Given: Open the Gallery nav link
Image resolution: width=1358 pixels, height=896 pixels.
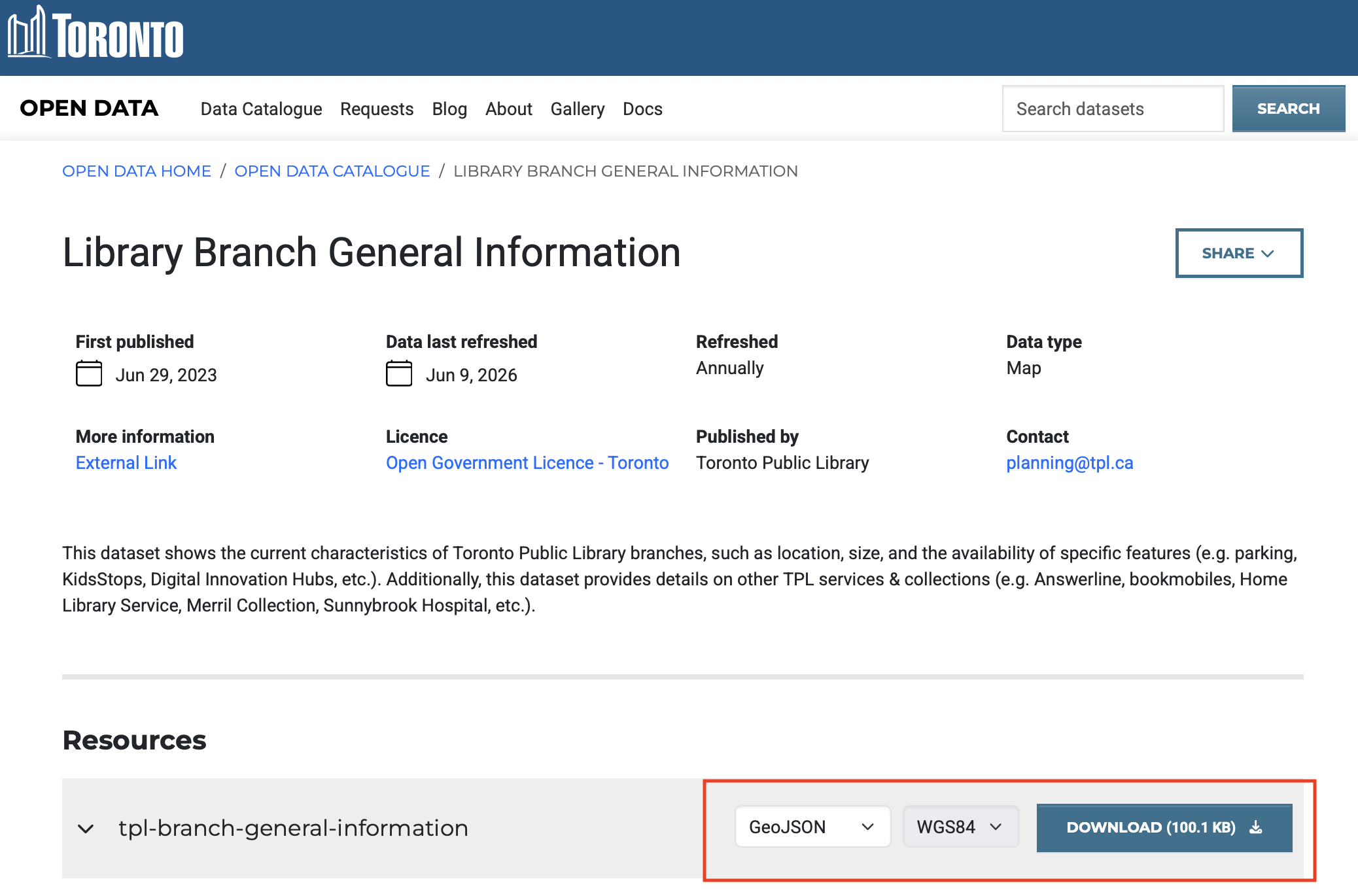Looking at the screenshot, I should click(578, 109).
